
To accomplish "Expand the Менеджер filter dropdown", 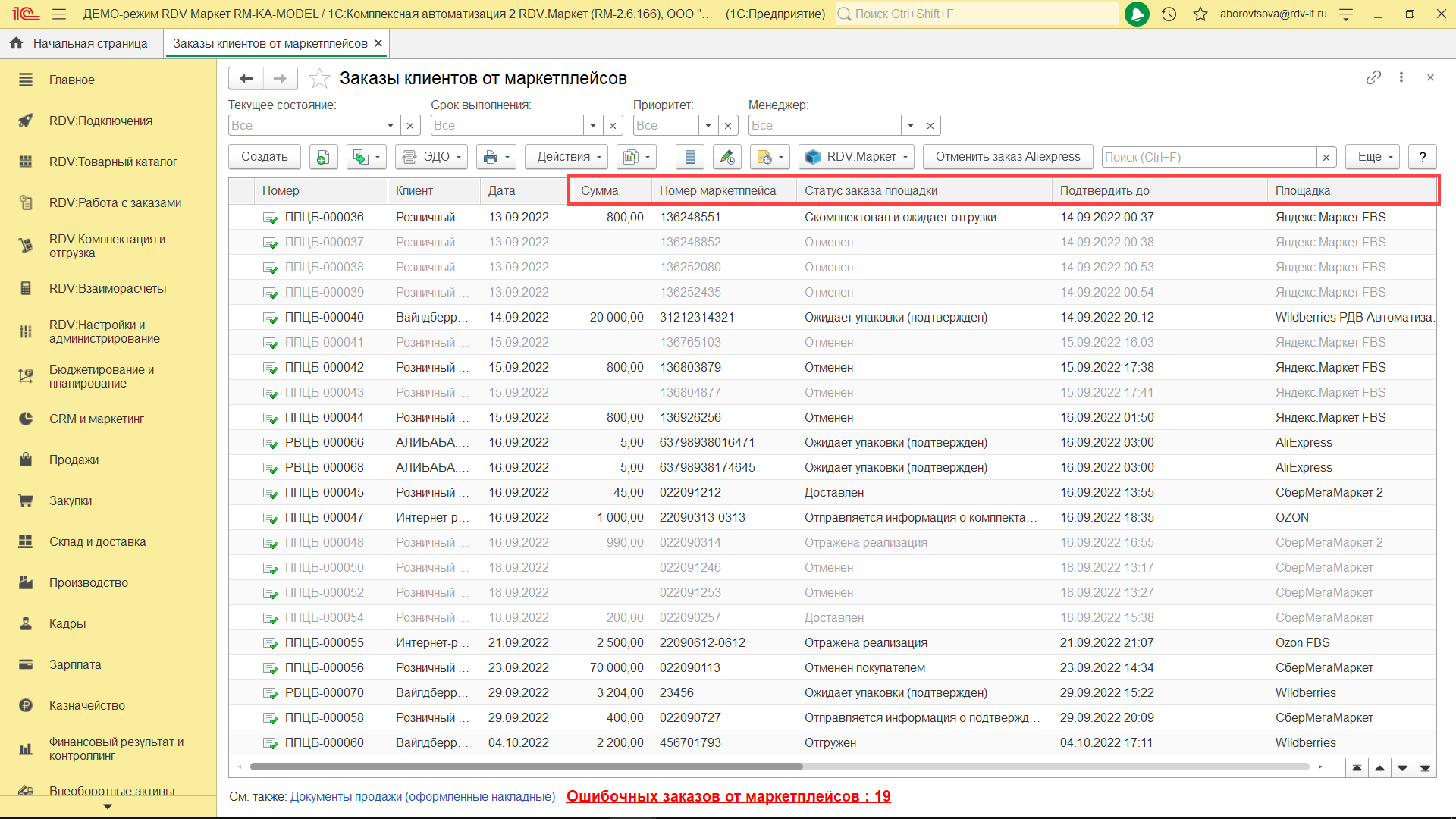I will coord(910,125).
